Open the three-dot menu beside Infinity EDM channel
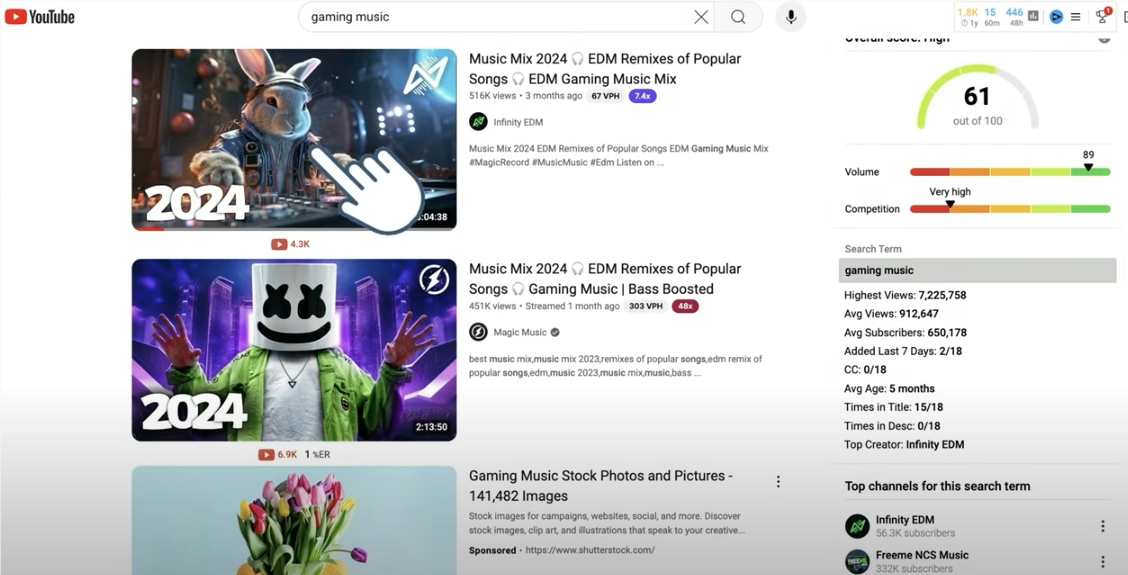 tap(1102, 526)
